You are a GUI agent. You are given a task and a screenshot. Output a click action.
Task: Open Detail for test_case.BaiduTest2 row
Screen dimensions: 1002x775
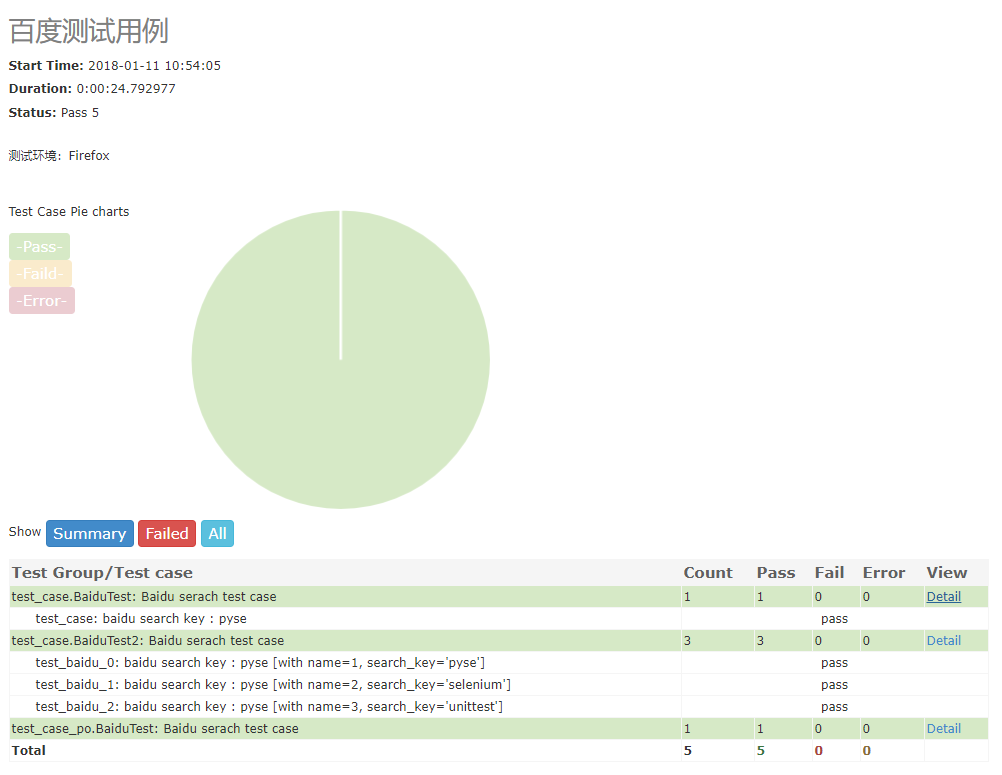[x=943, y=641]
